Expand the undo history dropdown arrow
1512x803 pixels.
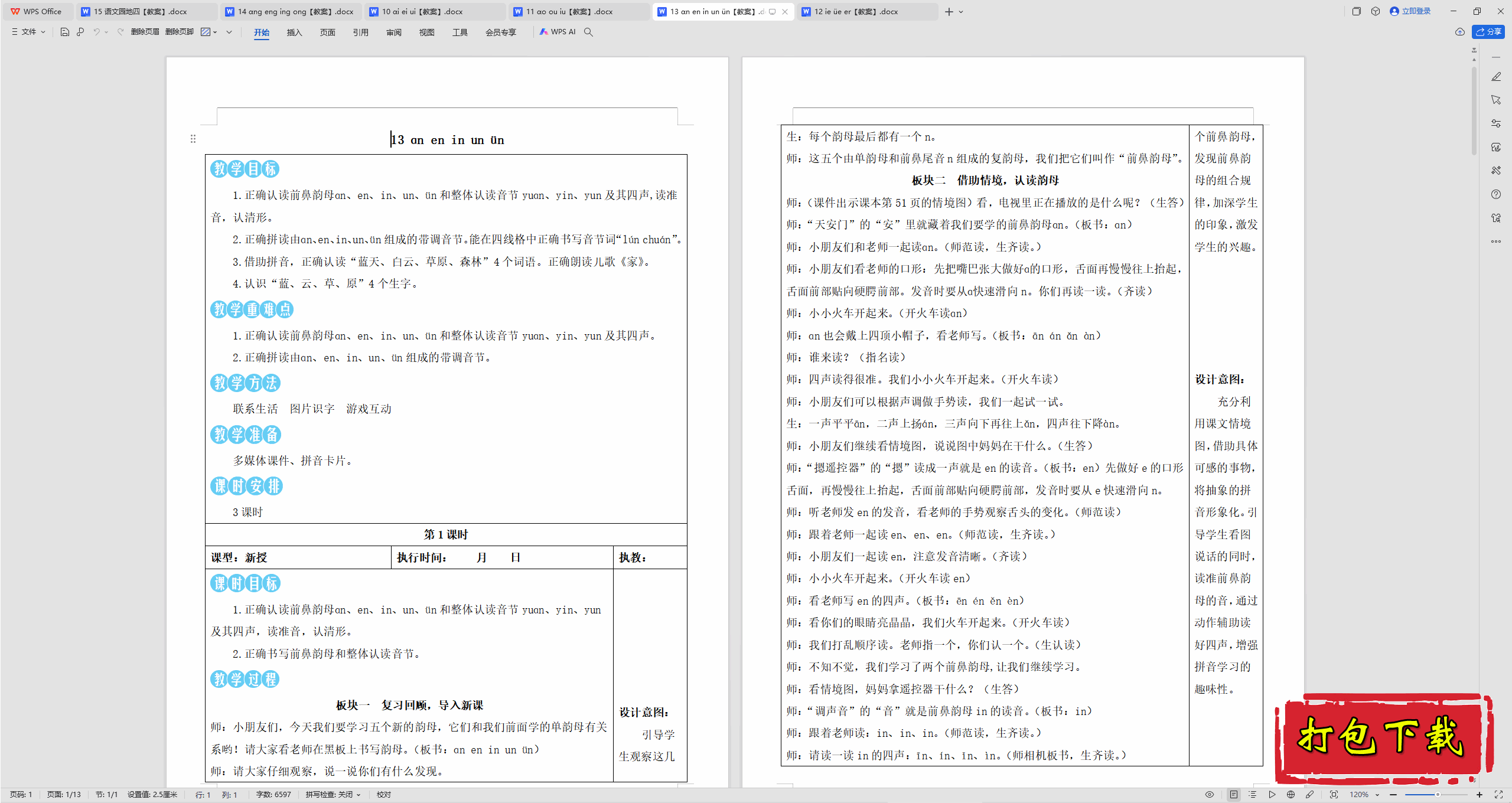[x=106, y=32]
